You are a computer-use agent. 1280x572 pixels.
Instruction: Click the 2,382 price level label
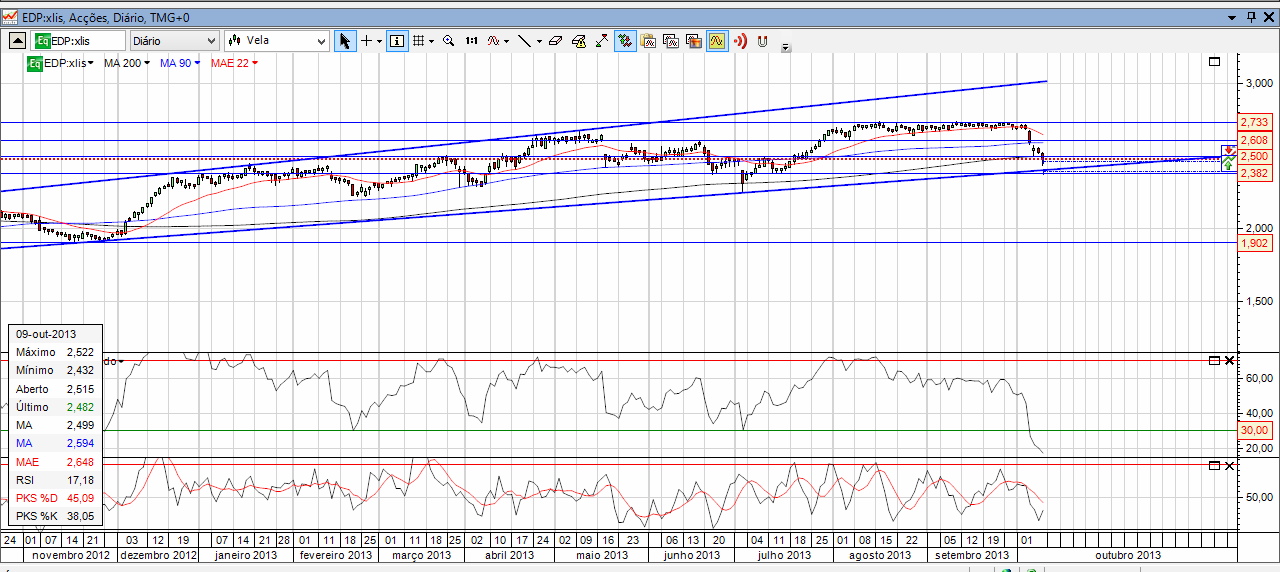[x=1254, y=173]
